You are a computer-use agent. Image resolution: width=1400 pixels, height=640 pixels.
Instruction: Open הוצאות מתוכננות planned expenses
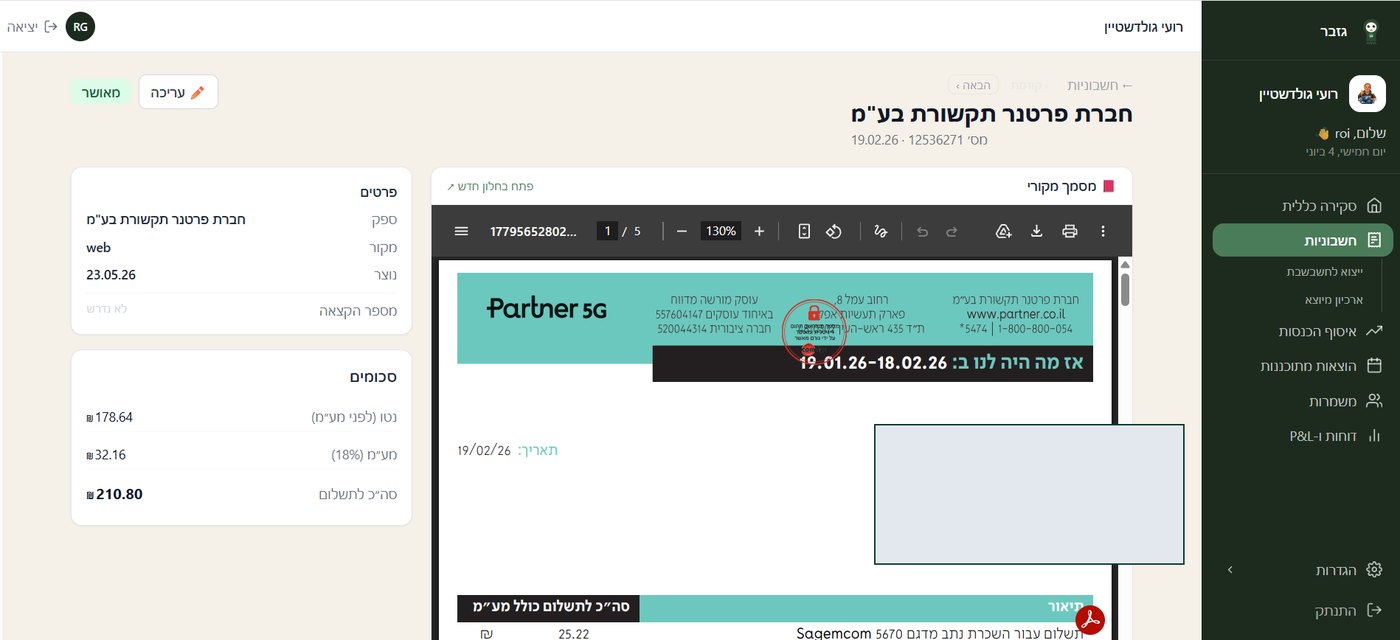point(1321,366)
